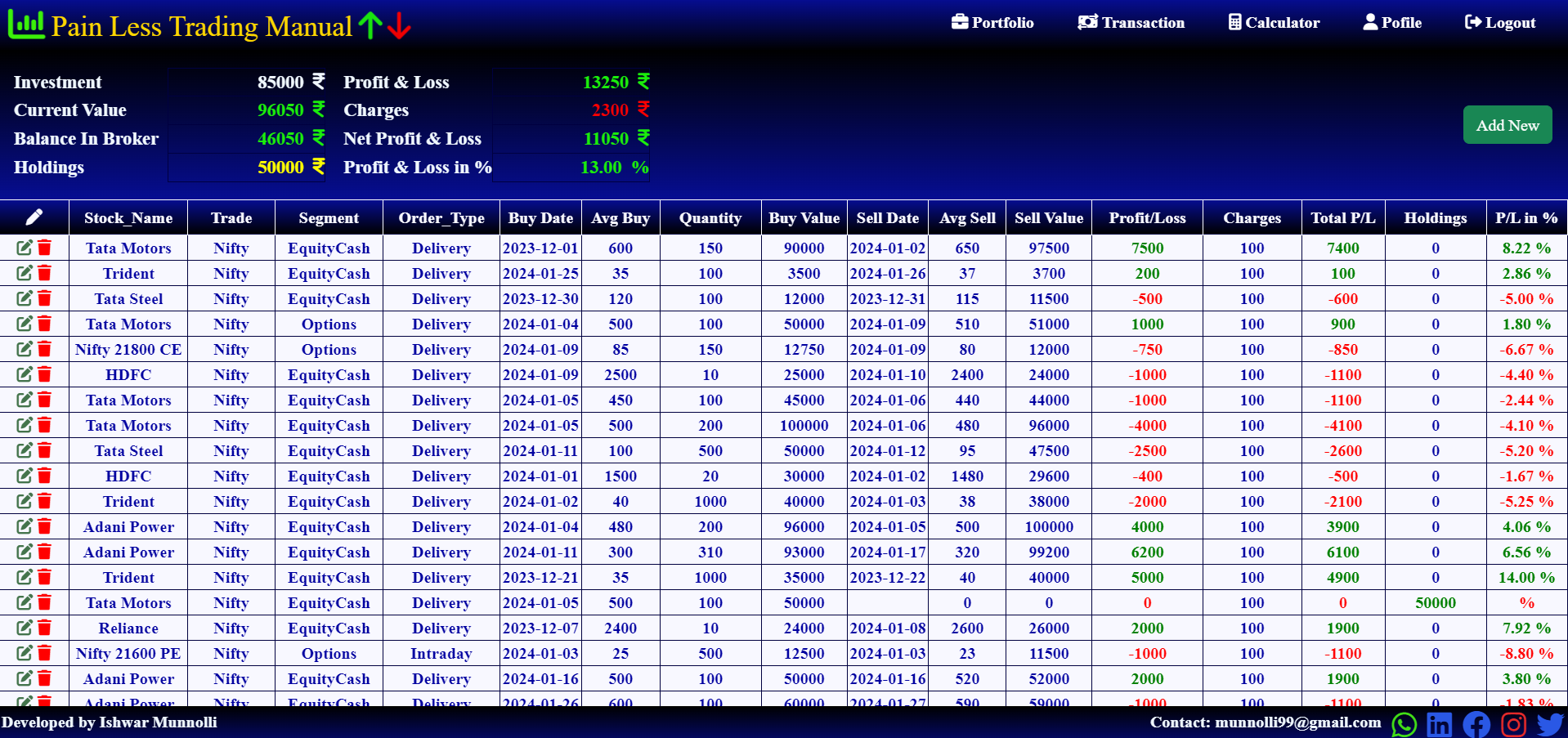Click the pencil icon column header
Screen dimensions: 1568x738
(34, 217)
